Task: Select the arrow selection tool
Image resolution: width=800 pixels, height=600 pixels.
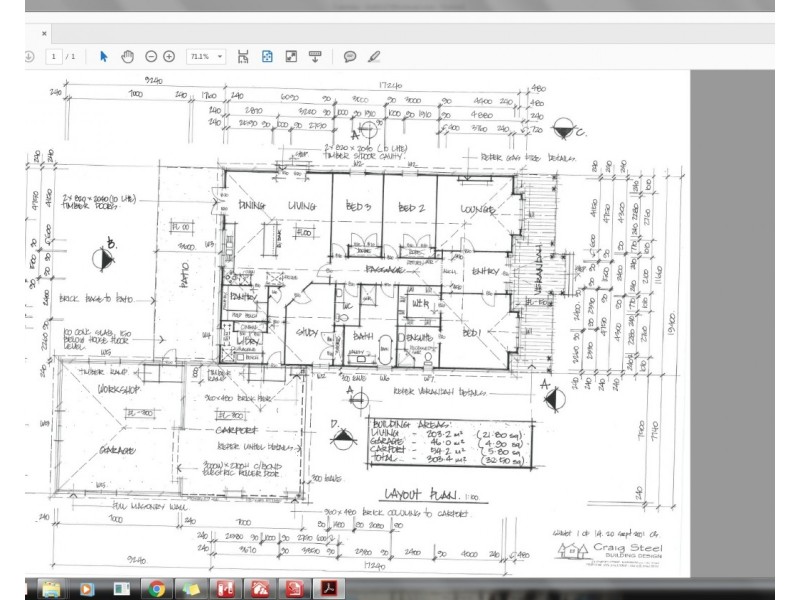Action: coord(104,57)
